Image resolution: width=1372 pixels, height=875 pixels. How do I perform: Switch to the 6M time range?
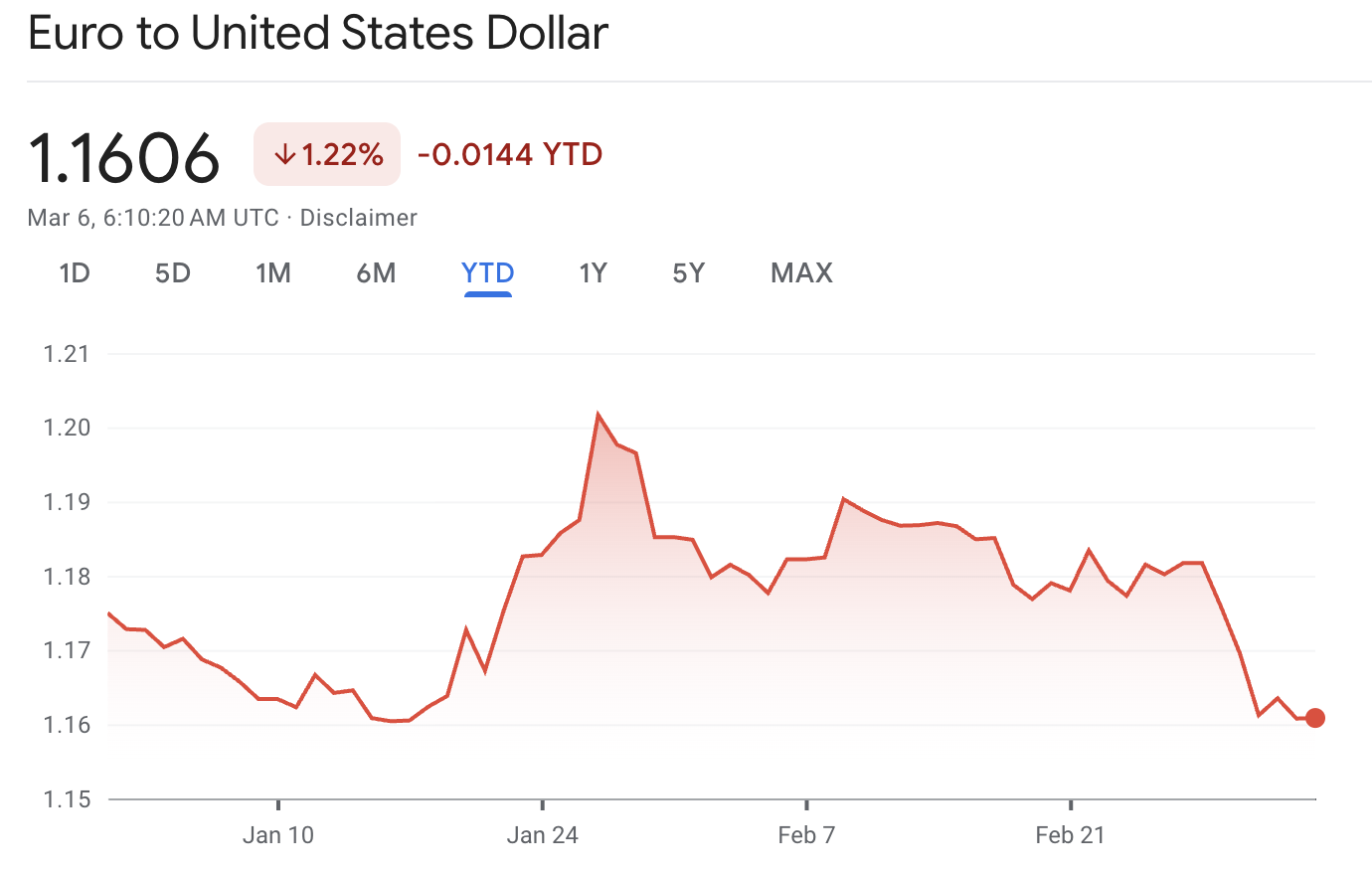[x=377, y=272]
